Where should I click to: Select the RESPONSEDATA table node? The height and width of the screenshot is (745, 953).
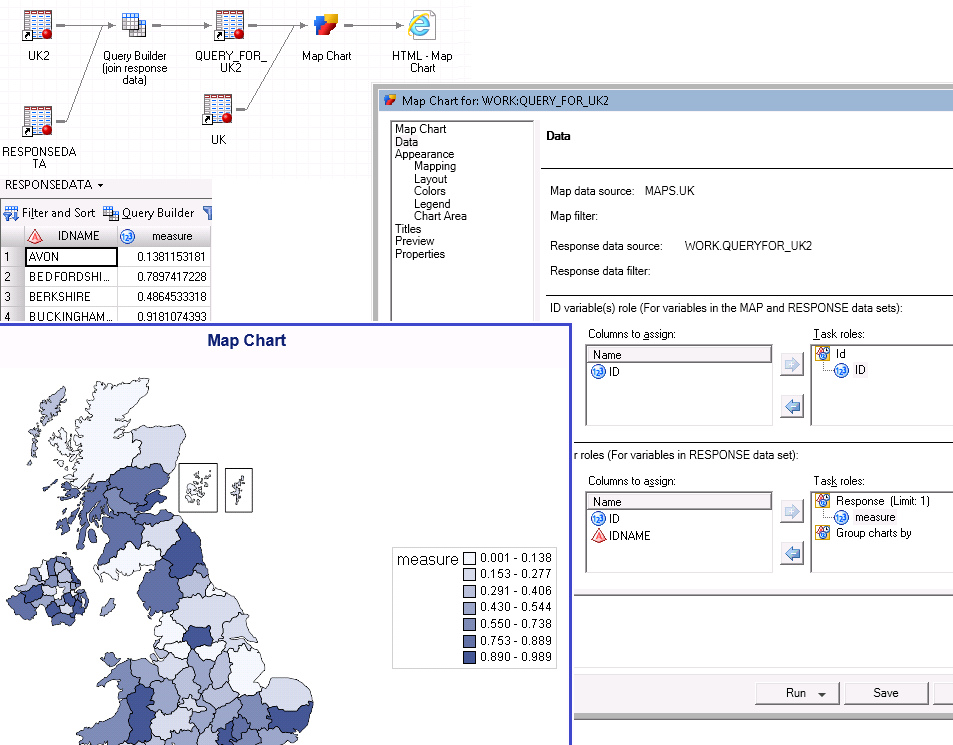(x=38, y=120)
